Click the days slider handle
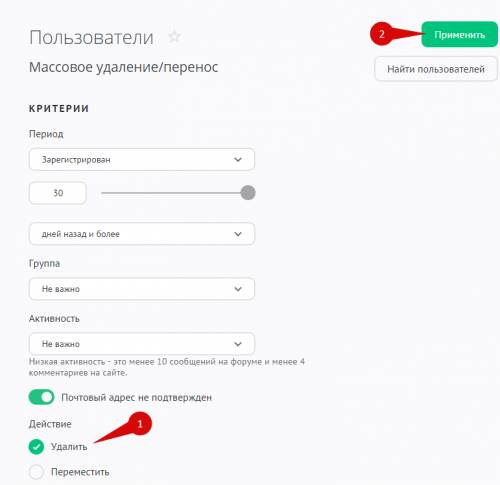The image size is (500, 485). [248, 193]
